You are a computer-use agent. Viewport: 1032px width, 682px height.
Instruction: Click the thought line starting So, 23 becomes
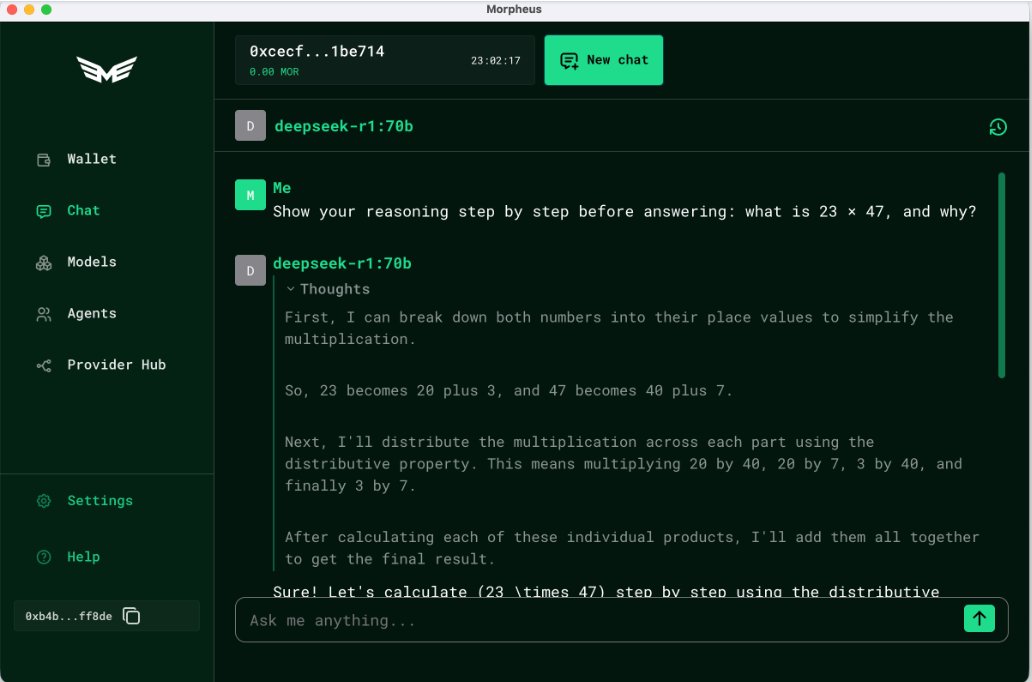pos(508,390)
